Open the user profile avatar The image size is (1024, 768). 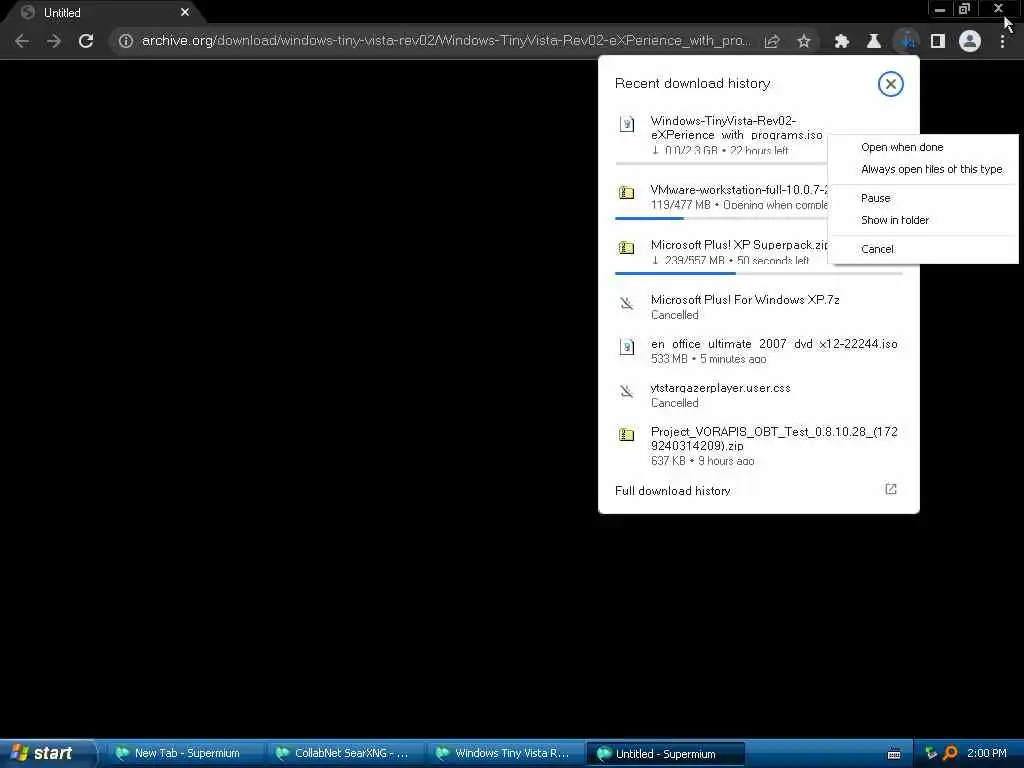pyautogui.click(x=970, y=41)
